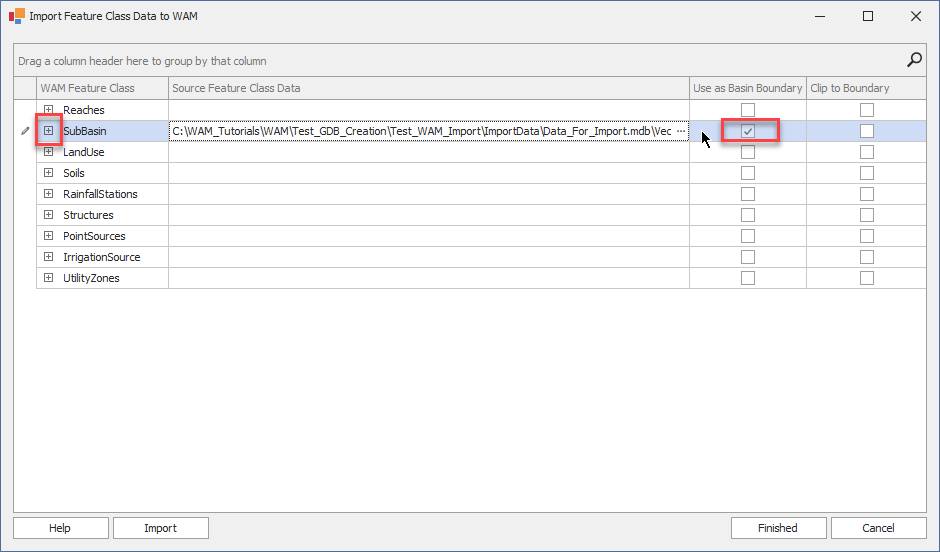Open the search panel magnifier icon
The width and height of the screenshot is (940, 552).
[914, 60]
